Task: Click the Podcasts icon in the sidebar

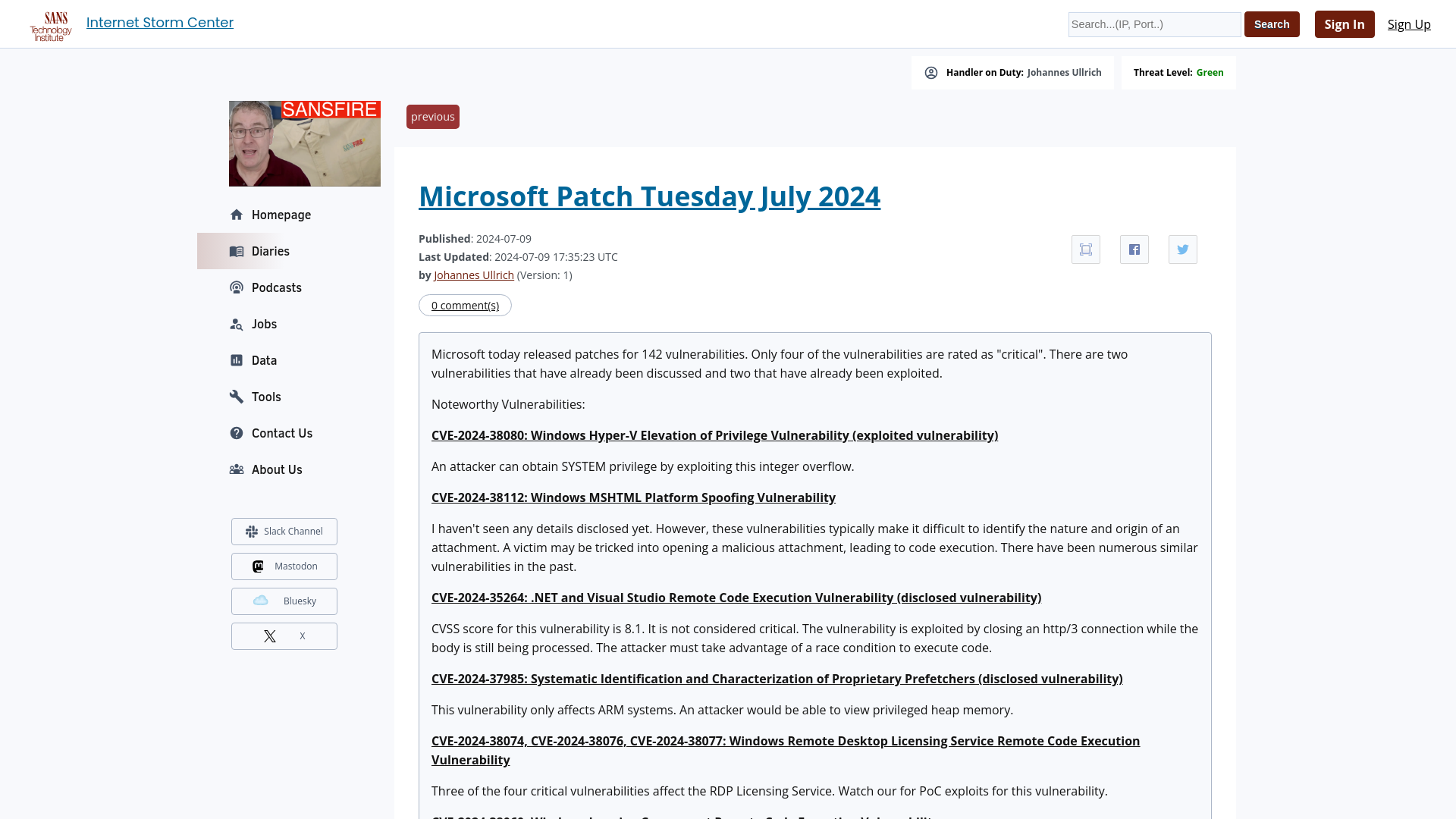Action: (x=237, y=287)
